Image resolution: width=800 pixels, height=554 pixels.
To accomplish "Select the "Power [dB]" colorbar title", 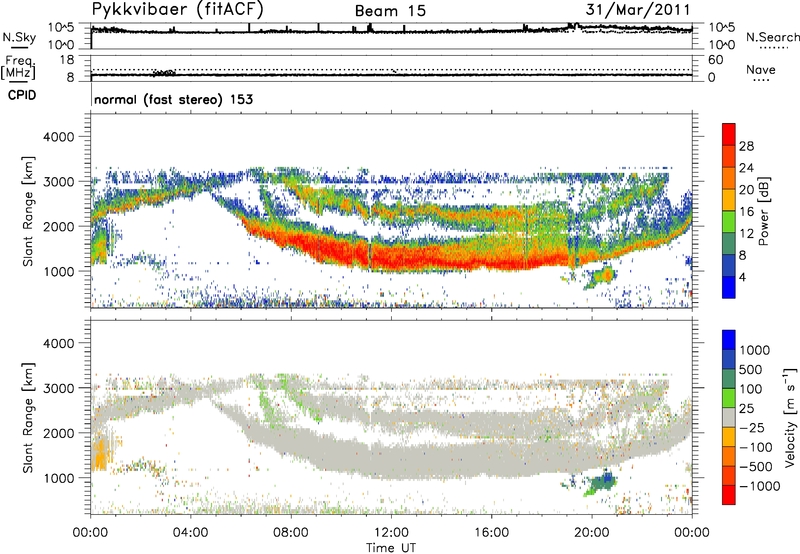I will coord(763,211).
